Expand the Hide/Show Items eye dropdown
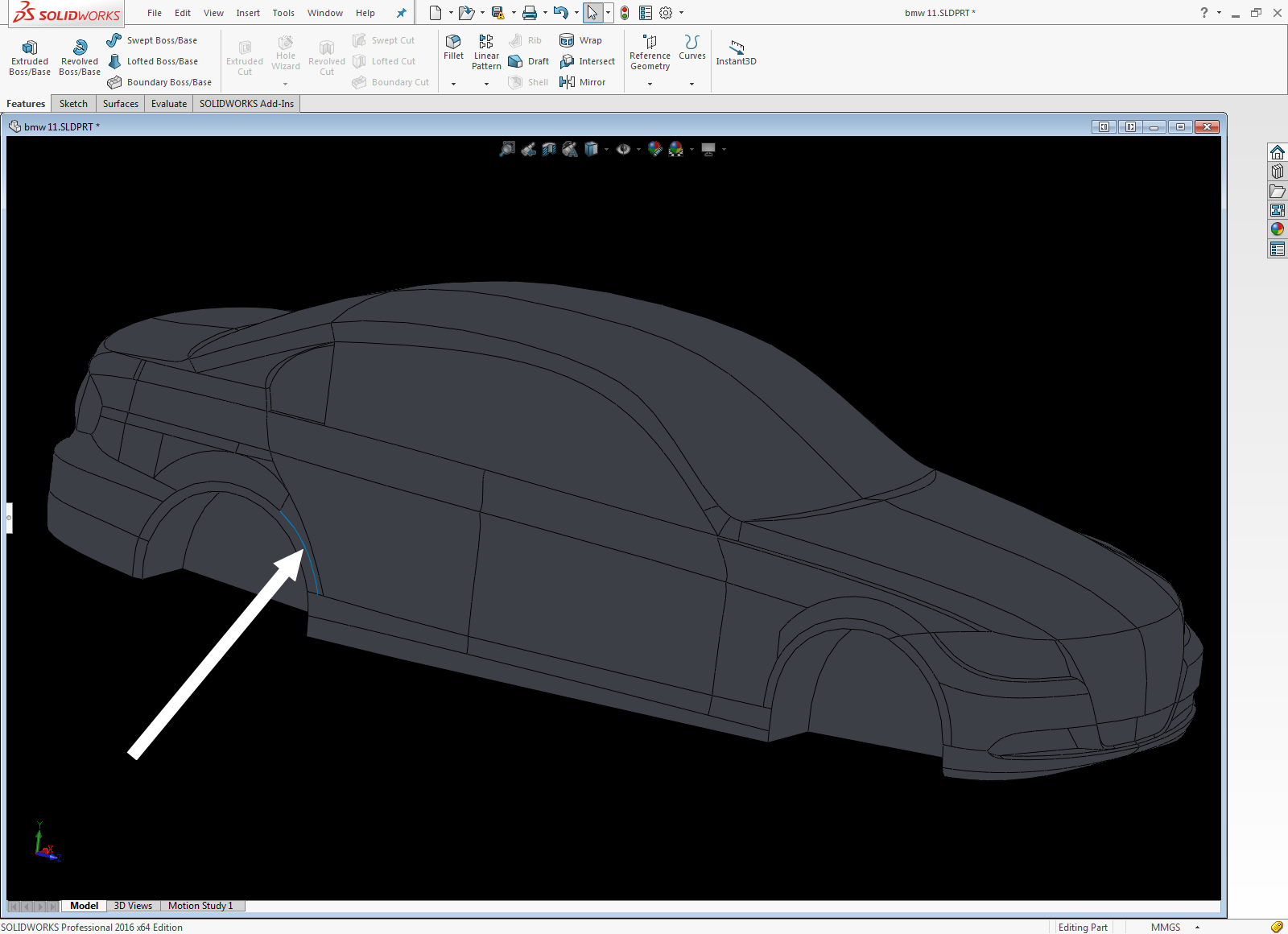This screenshot has height=934, width=1288. 638,149
